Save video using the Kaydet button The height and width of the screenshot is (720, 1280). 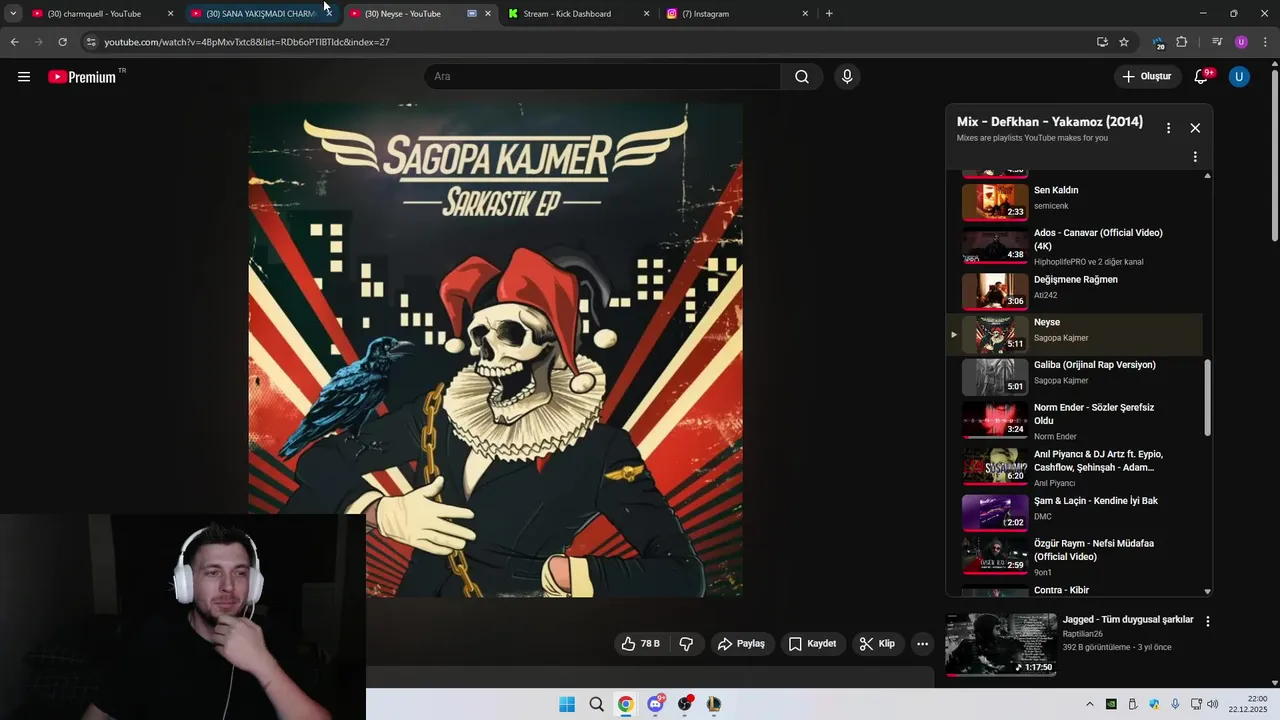click(x=812, y=644)
